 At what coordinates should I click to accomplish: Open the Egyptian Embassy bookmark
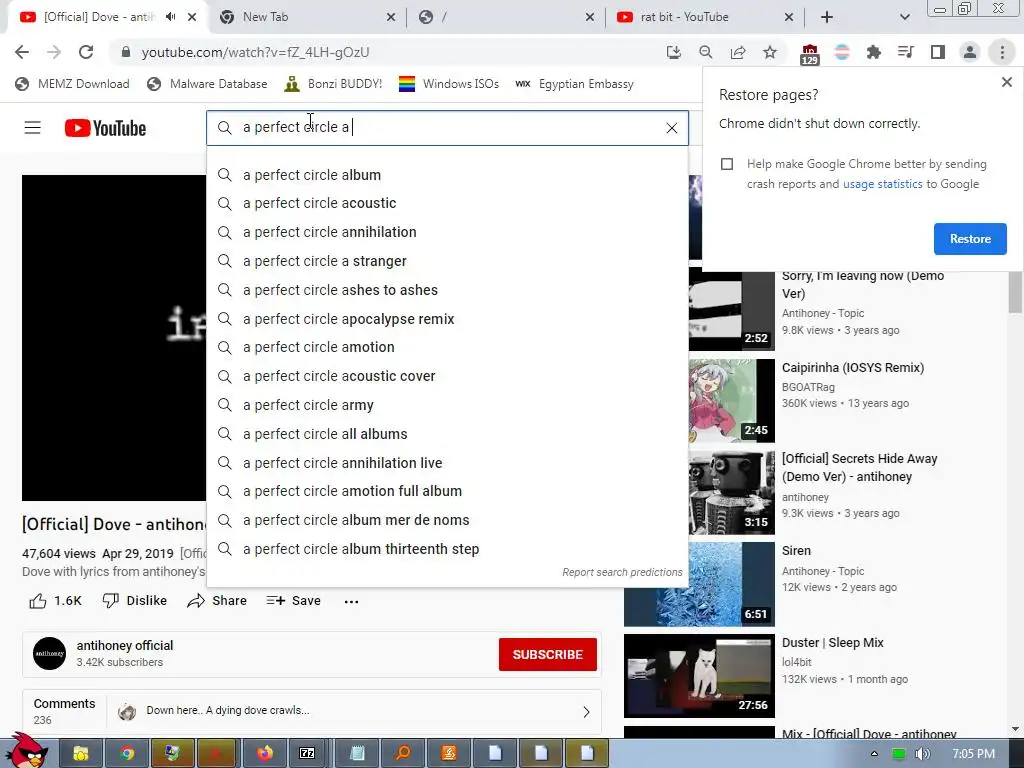pyautogui.click(x=574, y=84)
